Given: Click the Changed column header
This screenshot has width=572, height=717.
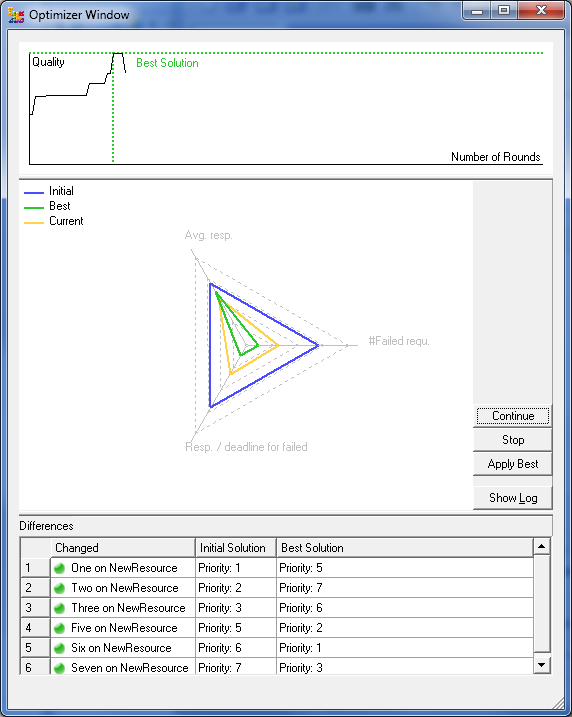Looking at the screenshot, I should [123, 547].
